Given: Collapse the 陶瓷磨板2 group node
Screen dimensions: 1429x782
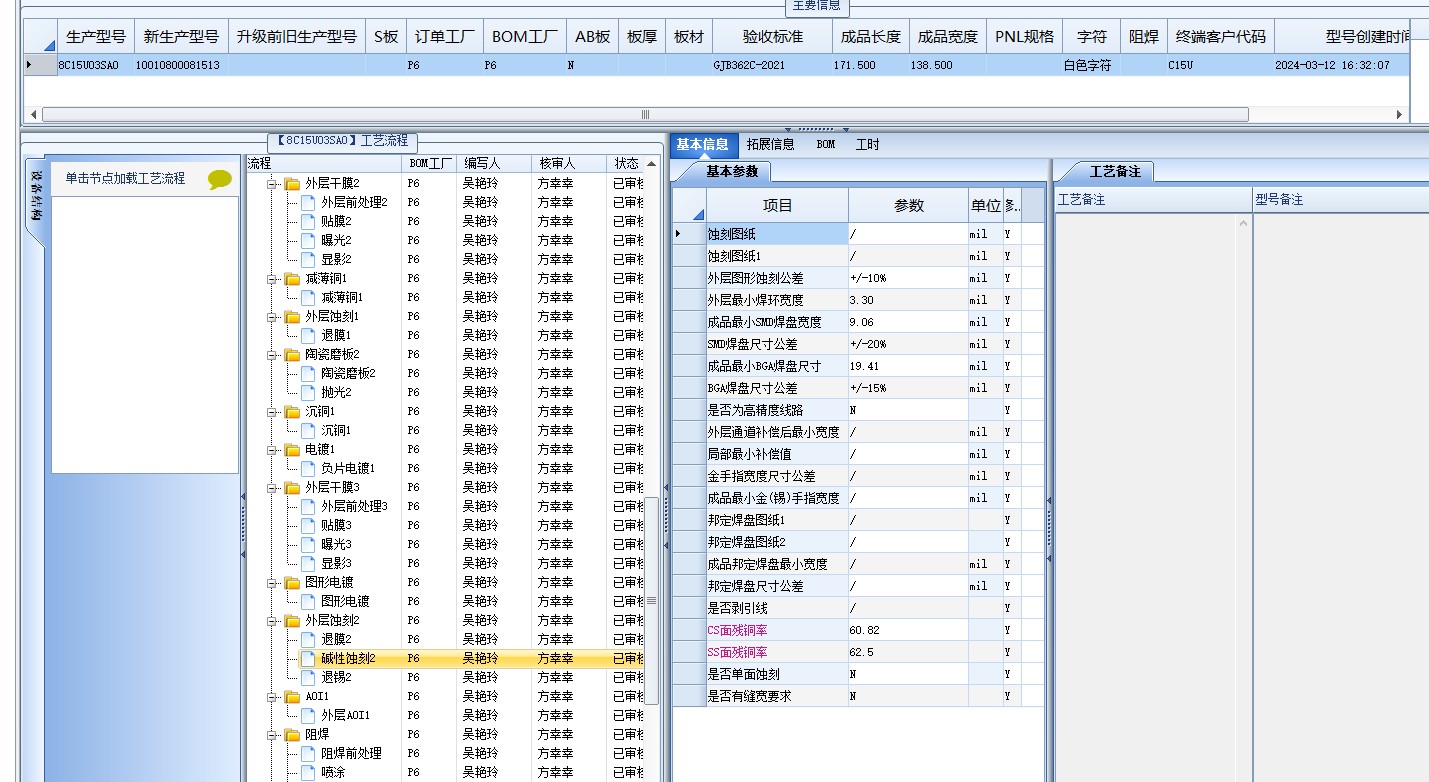Looking at the screenshot, I should click(x=271, y=355).
